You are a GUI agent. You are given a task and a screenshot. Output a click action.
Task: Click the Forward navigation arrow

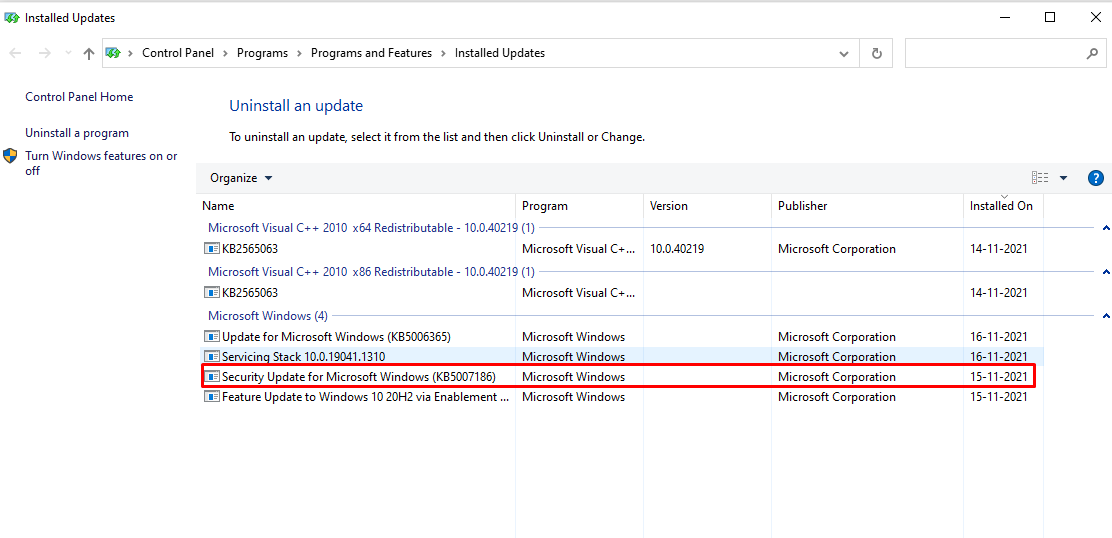pos(44,53)
